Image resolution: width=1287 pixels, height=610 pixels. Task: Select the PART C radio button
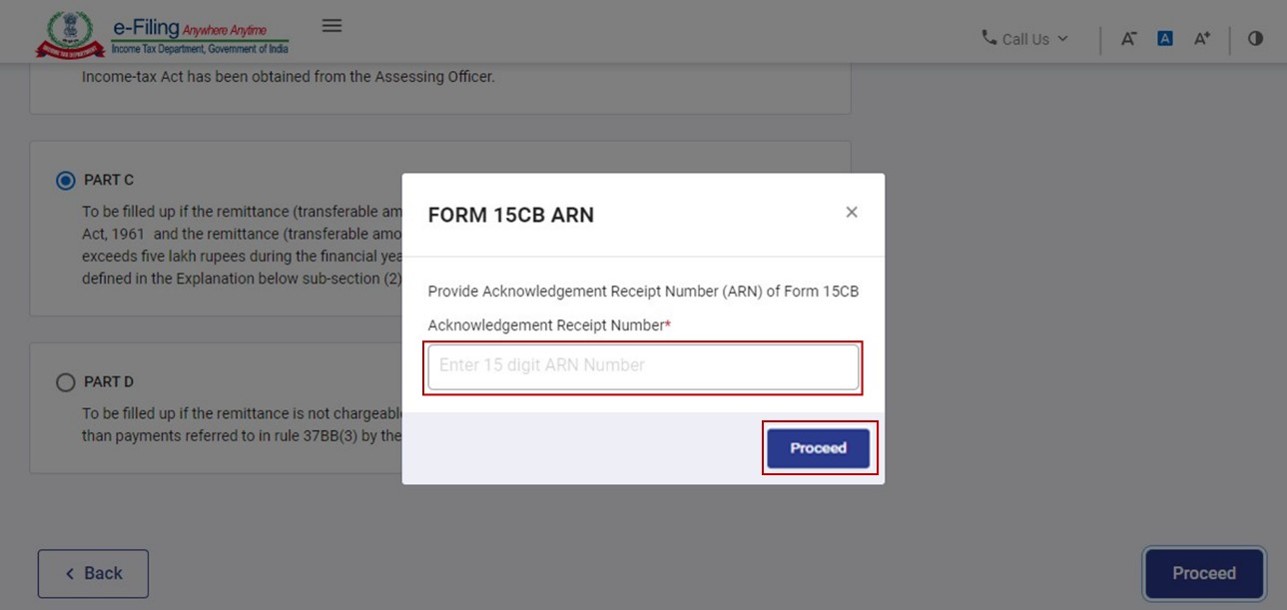[x=66, y=181]
